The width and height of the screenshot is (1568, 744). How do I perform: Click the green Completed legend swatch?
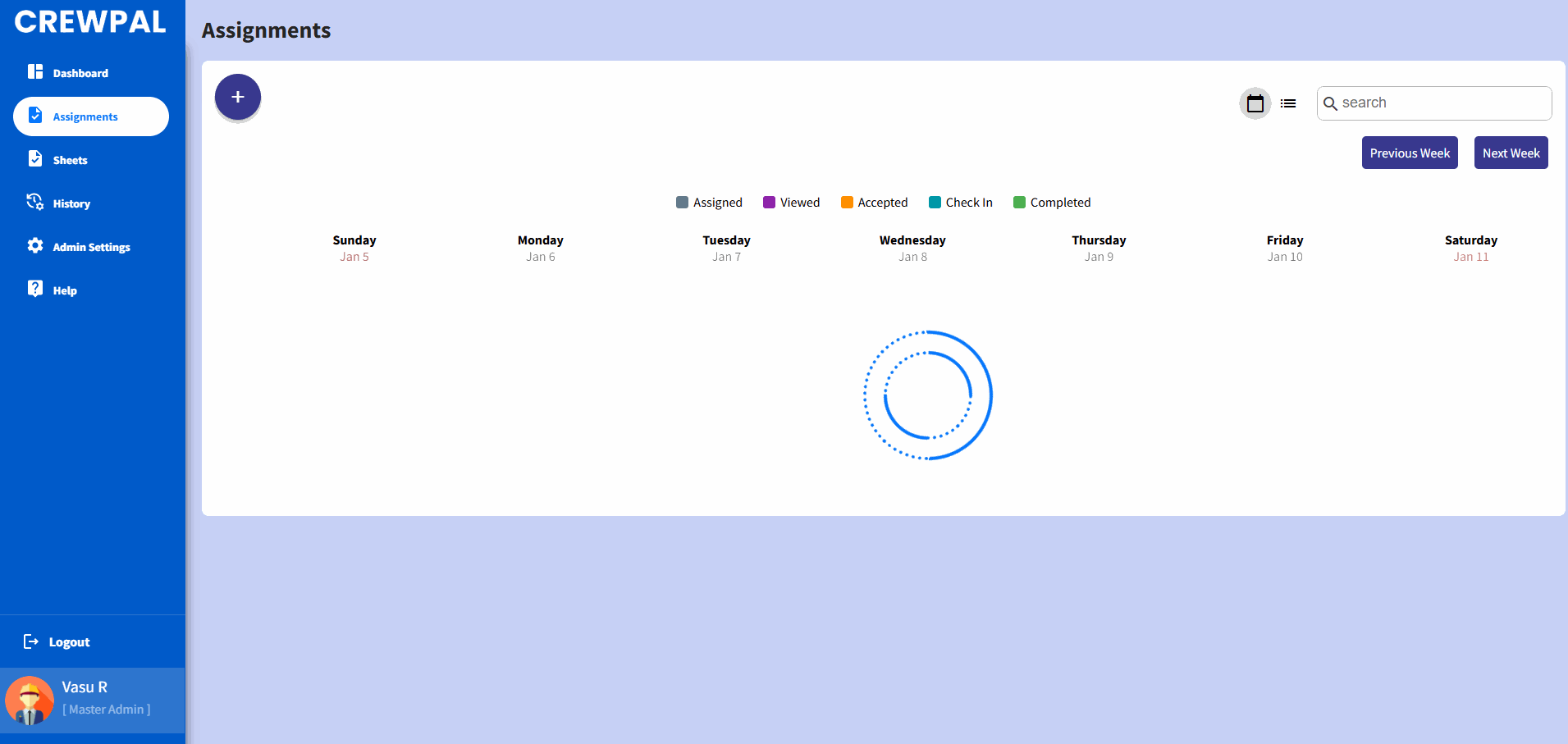(1019, 203)
